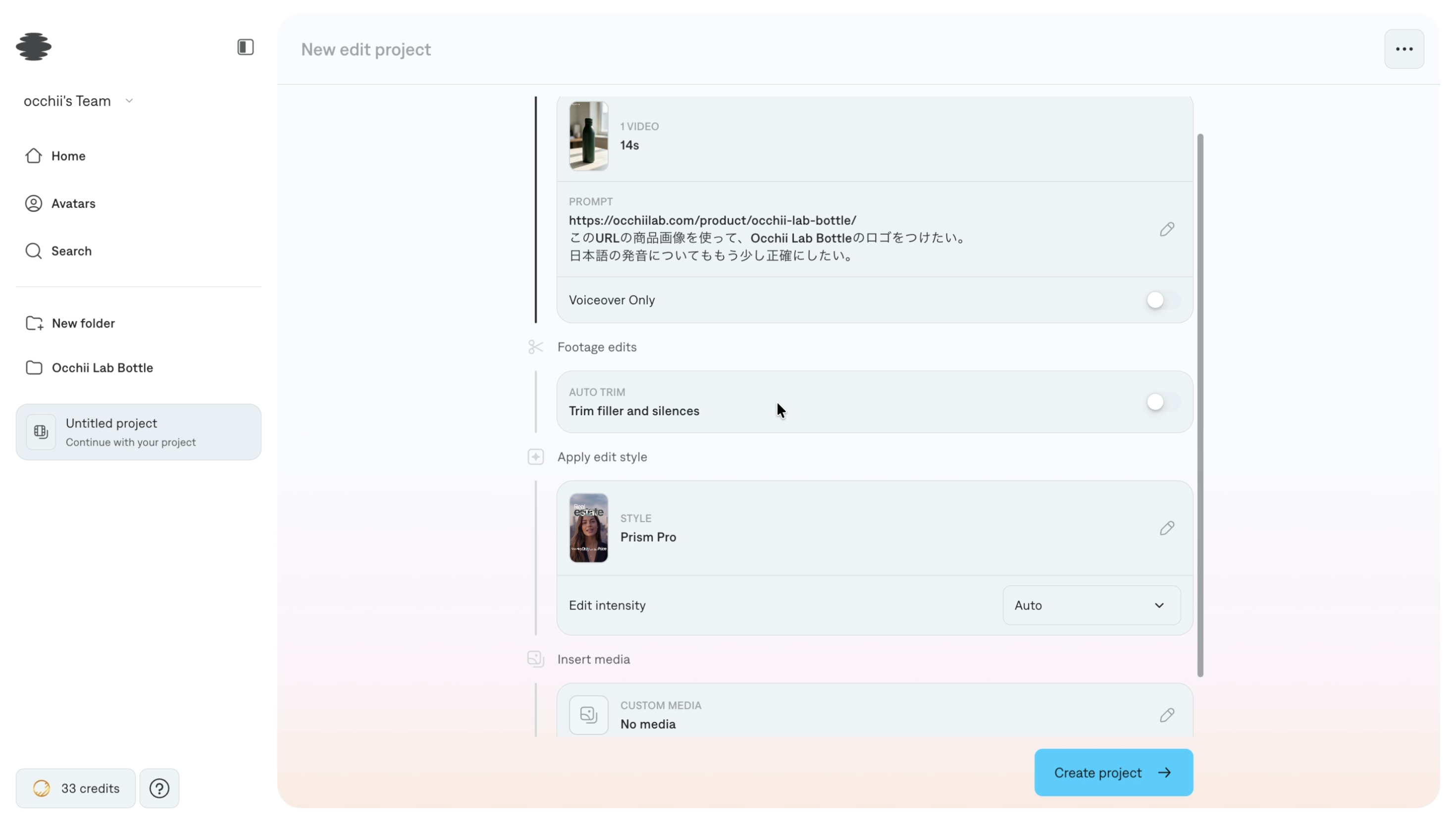Image resolution: width=1456 pixels, height=822 pixels.
Task: Click the vertical scrollbar of the form
Action: [x=1200, y=405]
